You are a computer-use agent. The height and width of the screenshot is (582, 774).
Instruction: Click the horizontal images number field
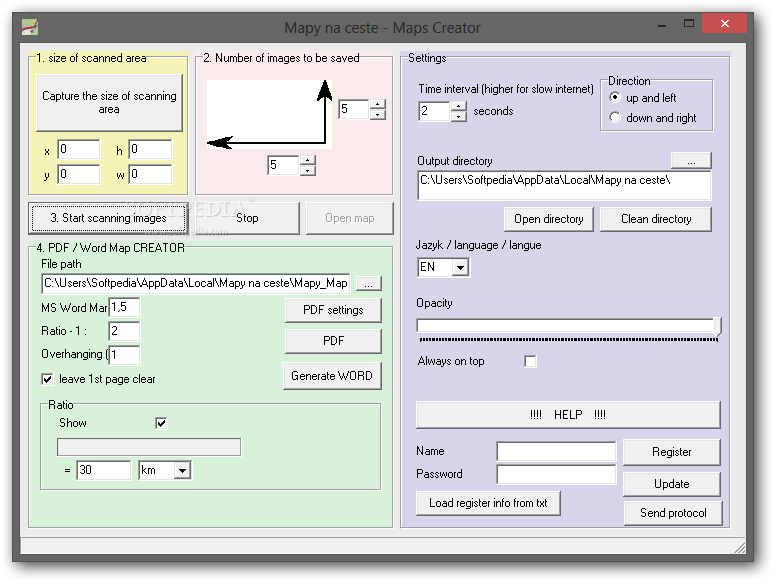pos(283,165)
